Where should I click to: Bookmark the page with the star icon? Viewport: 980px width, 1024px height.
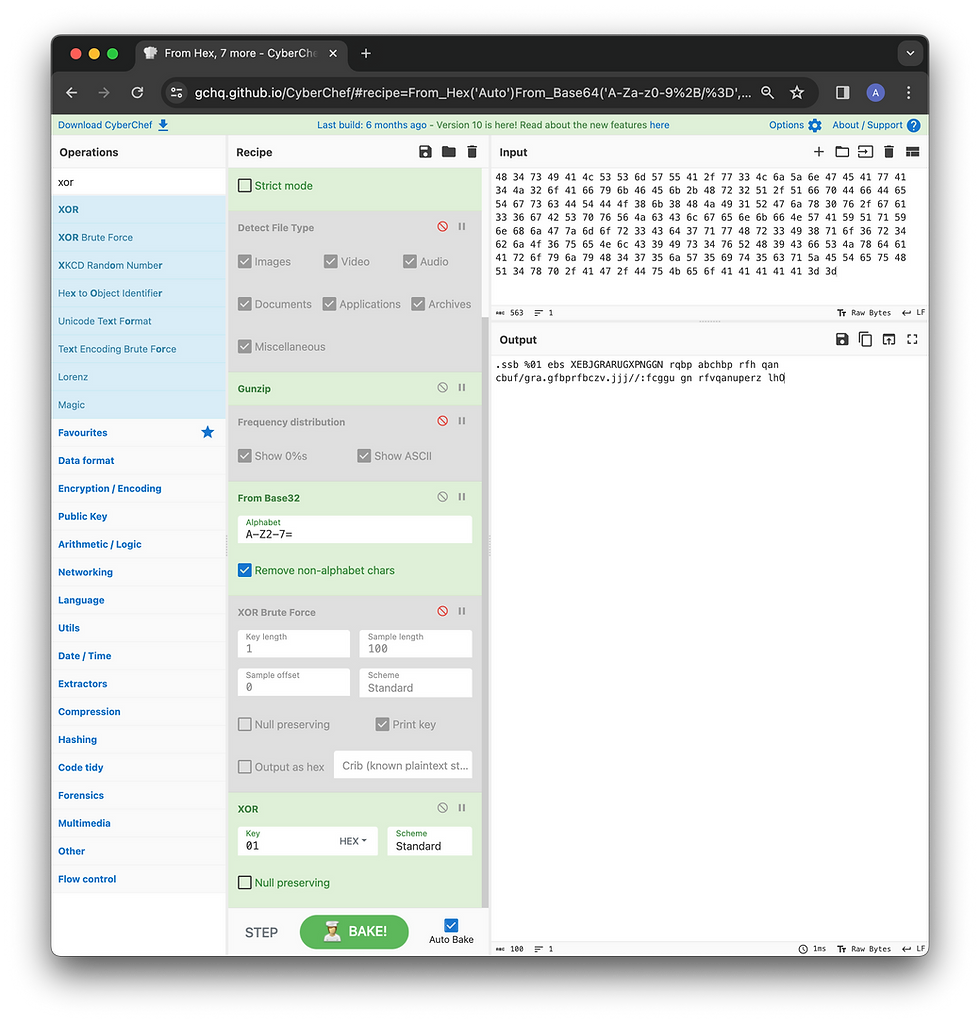tap(797, 93)
